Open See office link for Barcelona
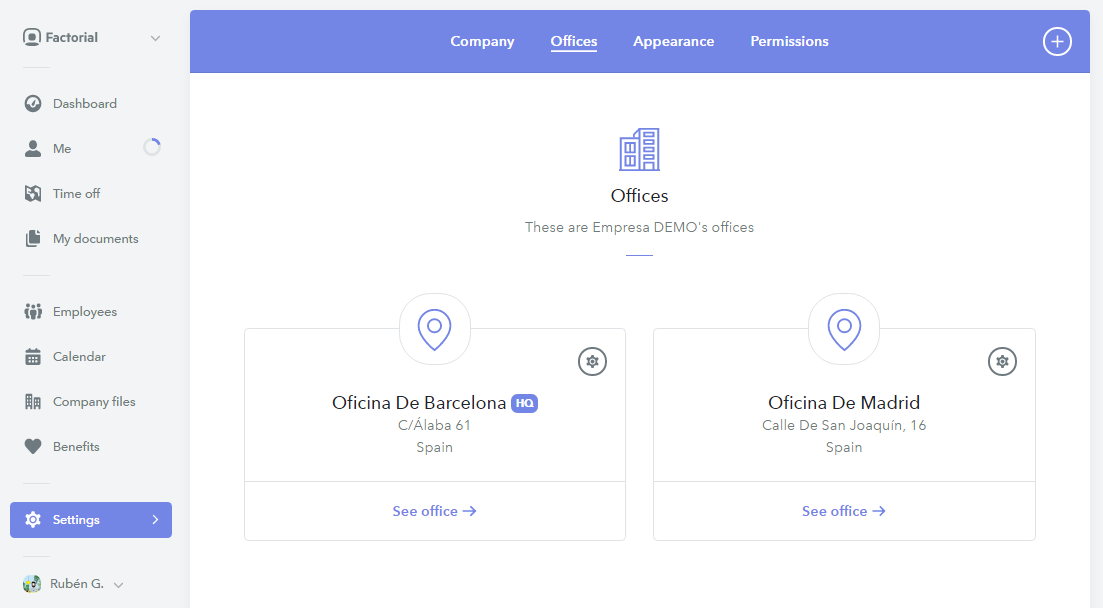 coord(434,512)
